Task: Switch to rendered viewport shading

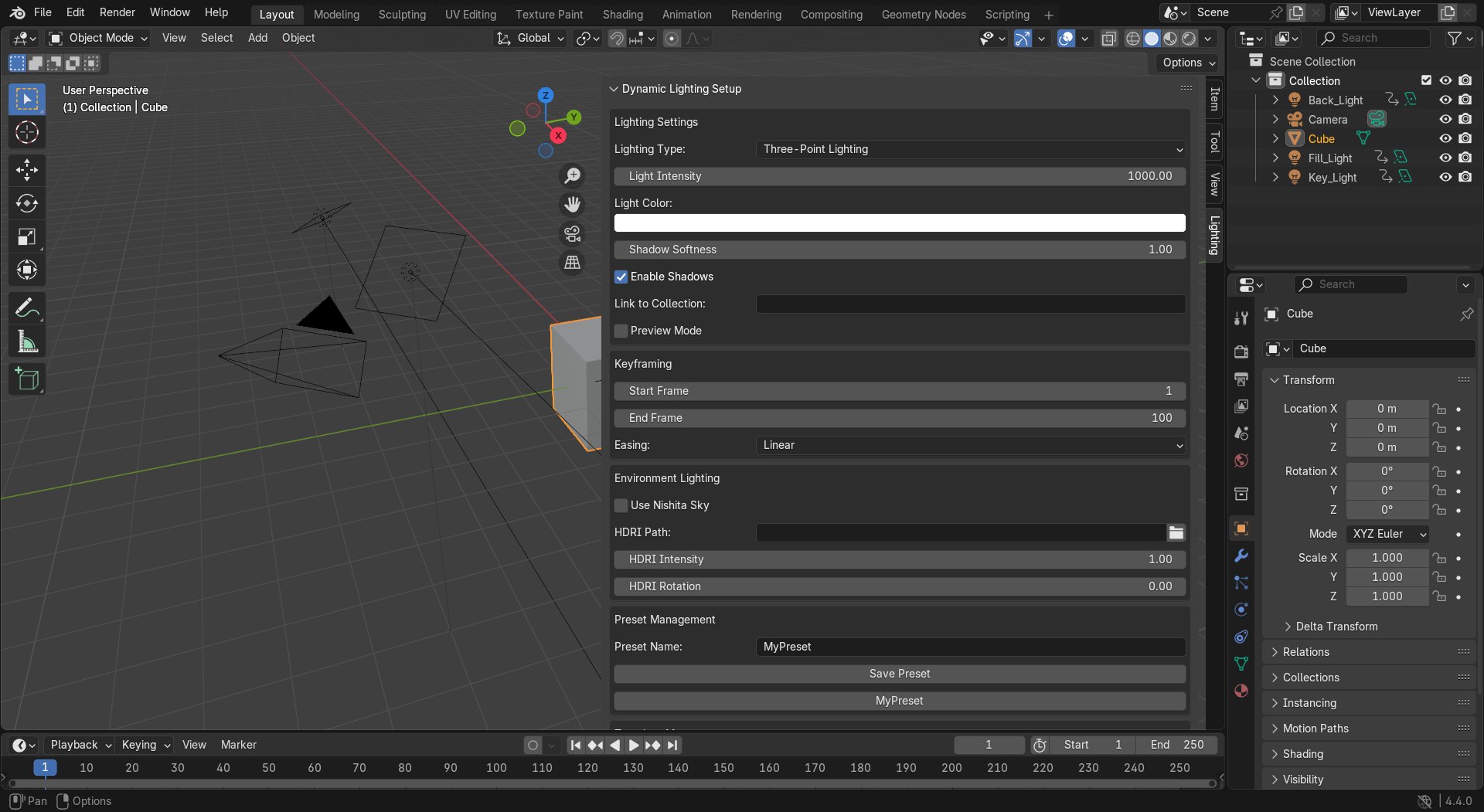Action: [x=1190, y=39]
